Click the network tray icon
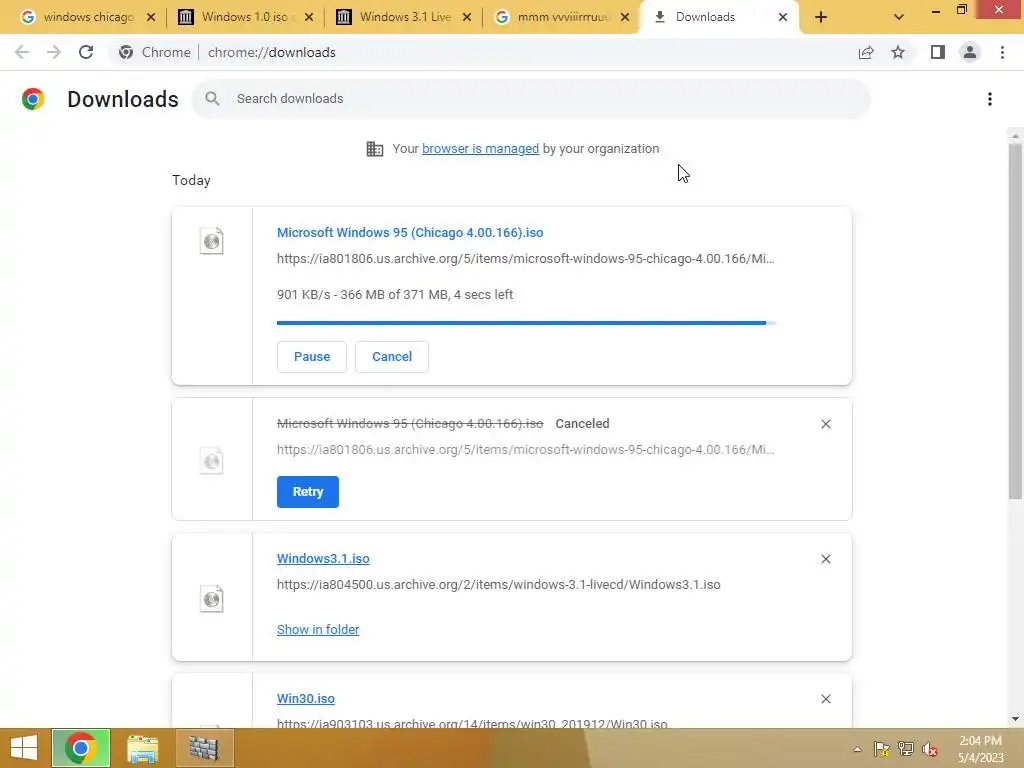Screen dimensions: 1024x768 [906, 749]
